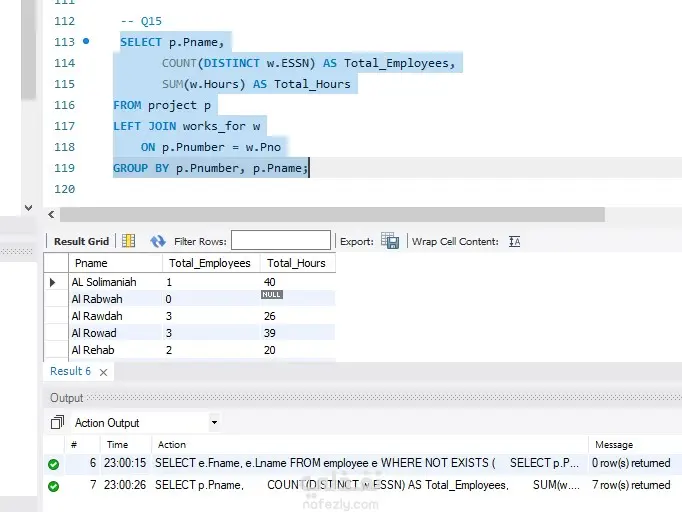The image size is (682, 512).
Task: Click Total_Employees value 2 for Al Rehab
Action: [169, 350]
